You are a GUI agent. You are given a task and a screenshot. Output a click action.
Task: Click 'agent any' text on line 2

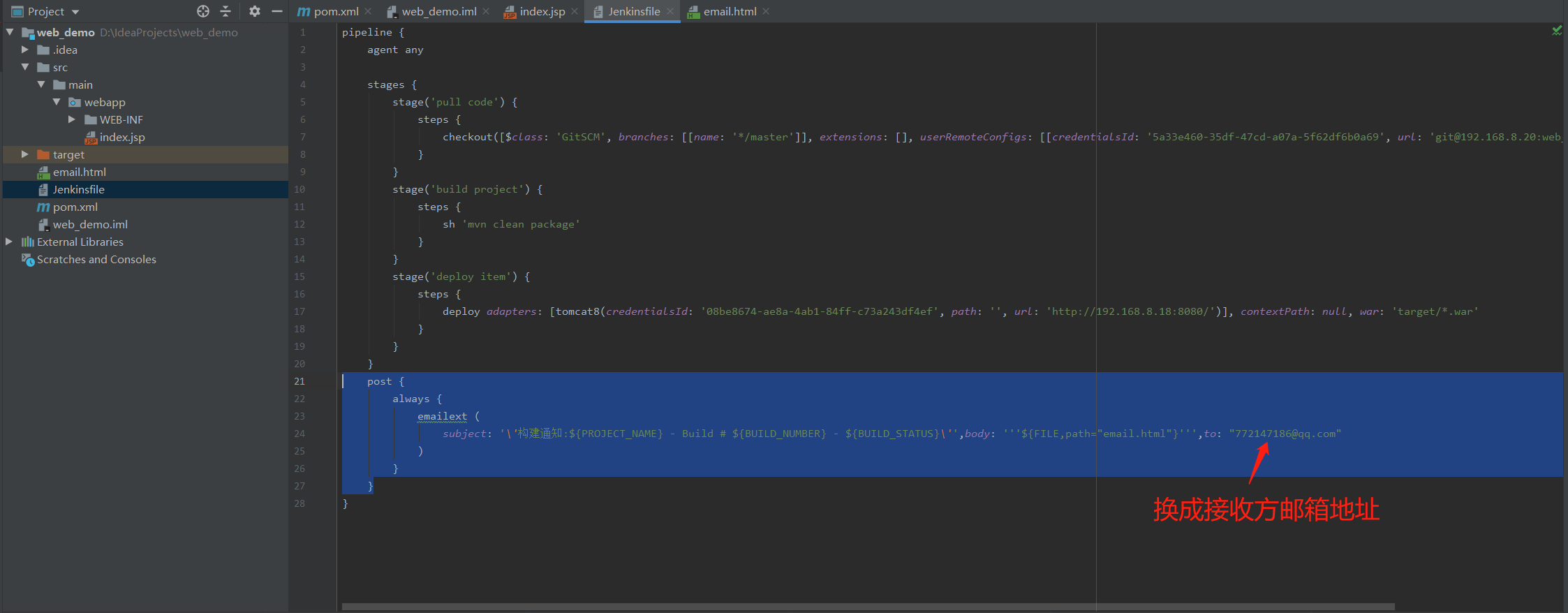click(x=395, y=50)
